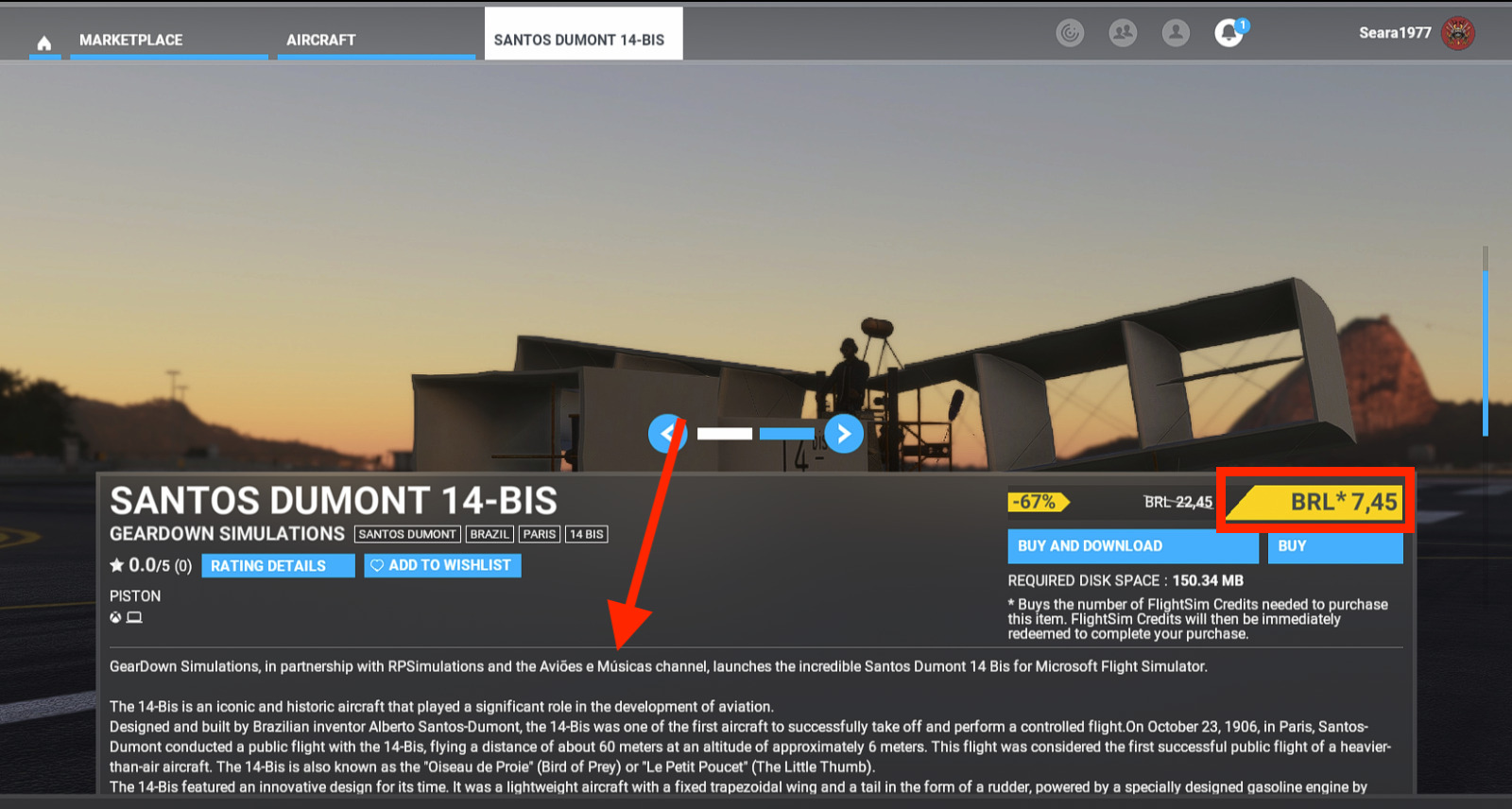Click the PISTON category label
Viewport: 1512px width, 809px height.
coord(135,596)
